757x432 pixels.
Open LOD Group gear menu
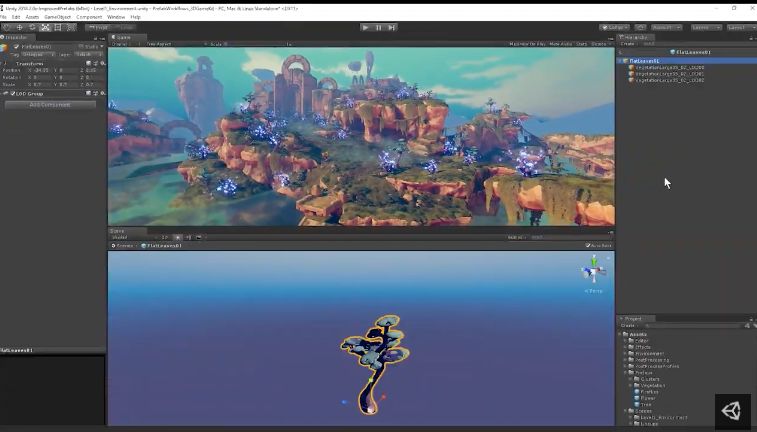102,93
